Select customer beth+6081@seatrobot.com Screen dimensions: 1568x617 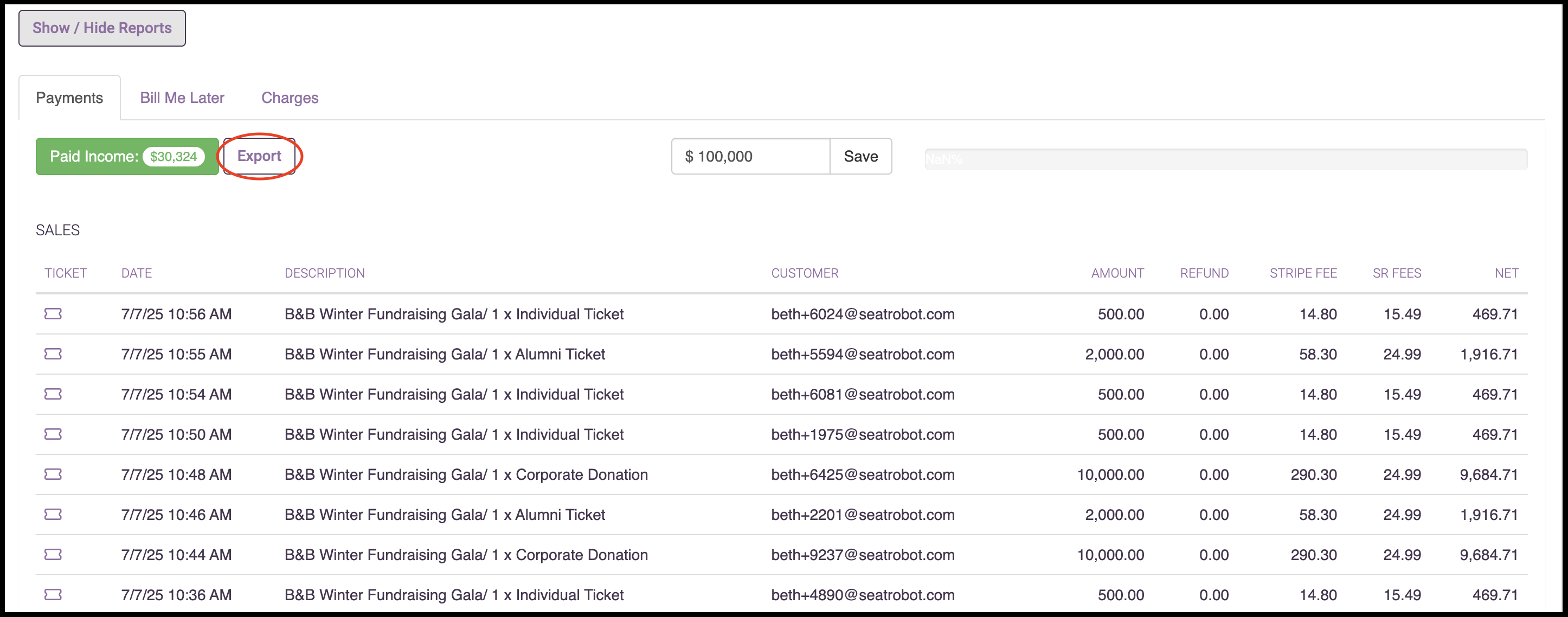point(863,394)
